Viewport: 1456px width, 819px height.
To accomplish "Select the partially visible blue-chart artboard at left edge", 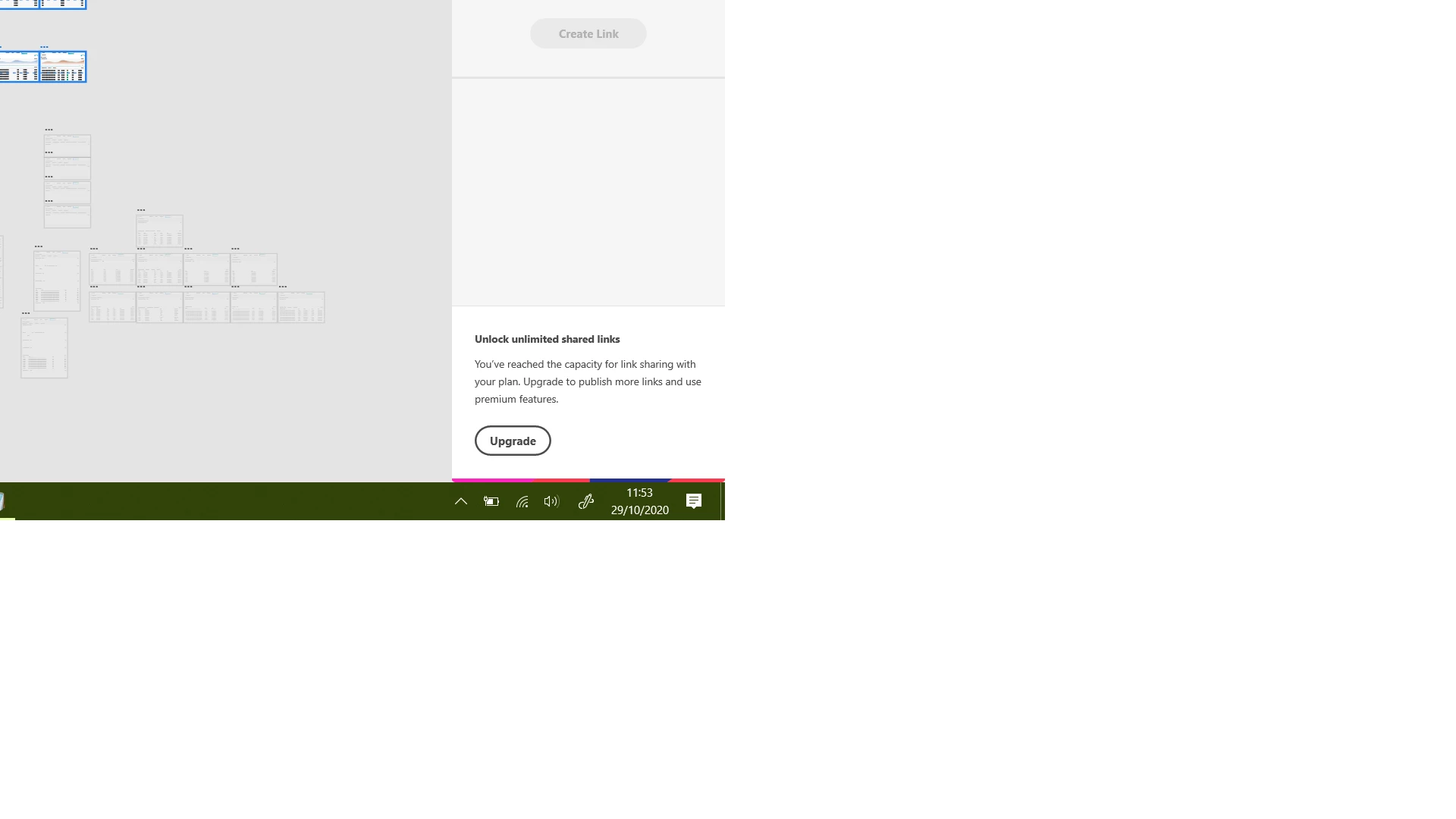I will click(18, 67).
